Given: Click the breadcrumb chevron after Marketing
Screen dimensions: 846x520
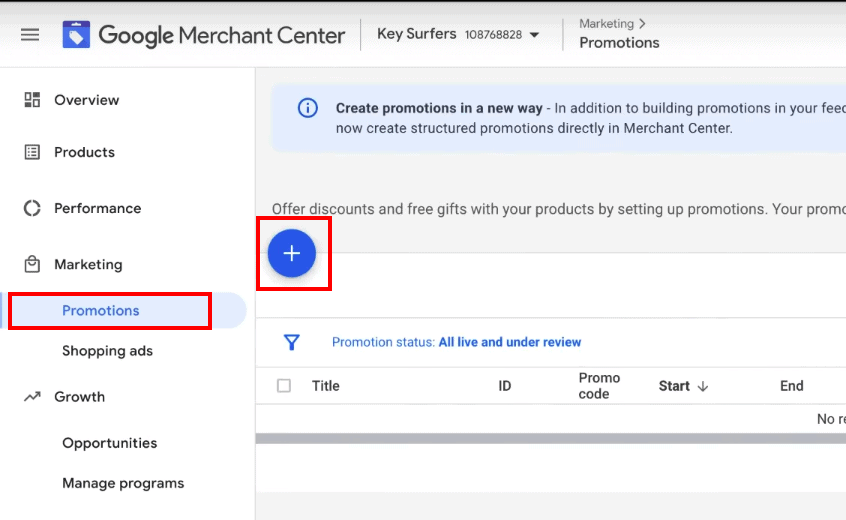Looking at the screenshot, I should (642, 24).
